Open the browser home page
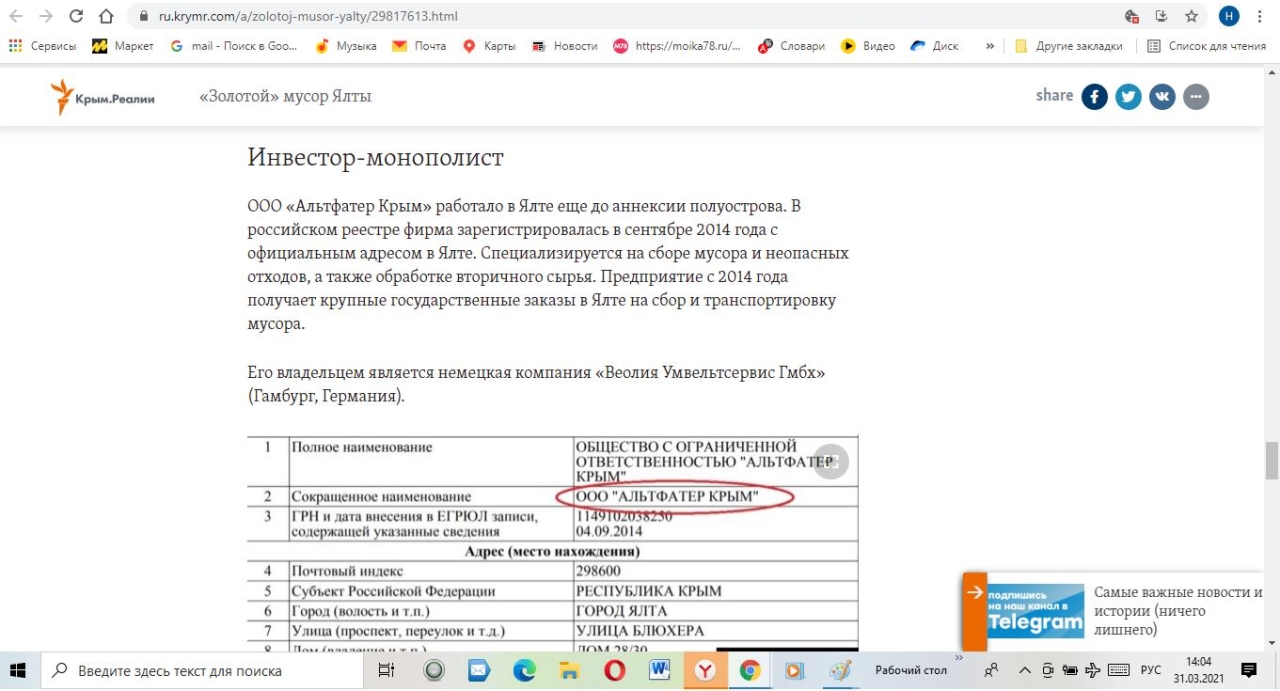 point(106,16)
